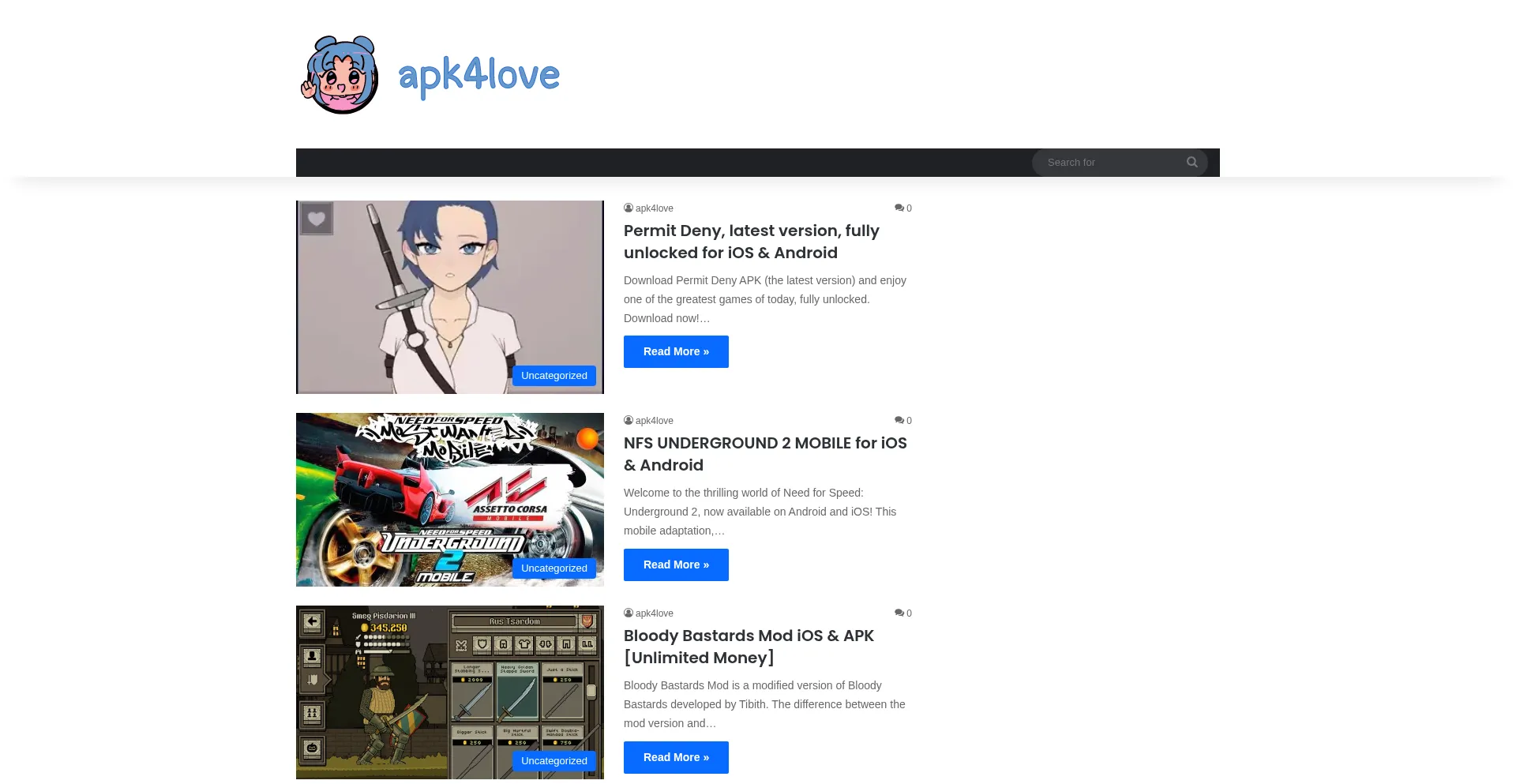1516x784 pixels.
Task: Click excerpt starting 'Bloody Bastards Mod is a modified'
Action: tap(764, 704)
